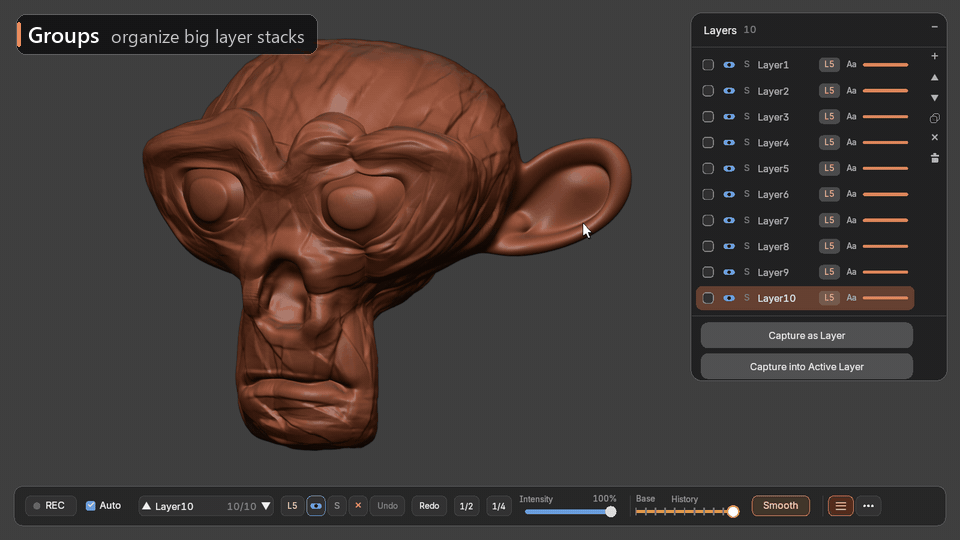Click the L5 level badge on Layer8
This screenshot has width=960, height=540.
[x=829, y=246]
